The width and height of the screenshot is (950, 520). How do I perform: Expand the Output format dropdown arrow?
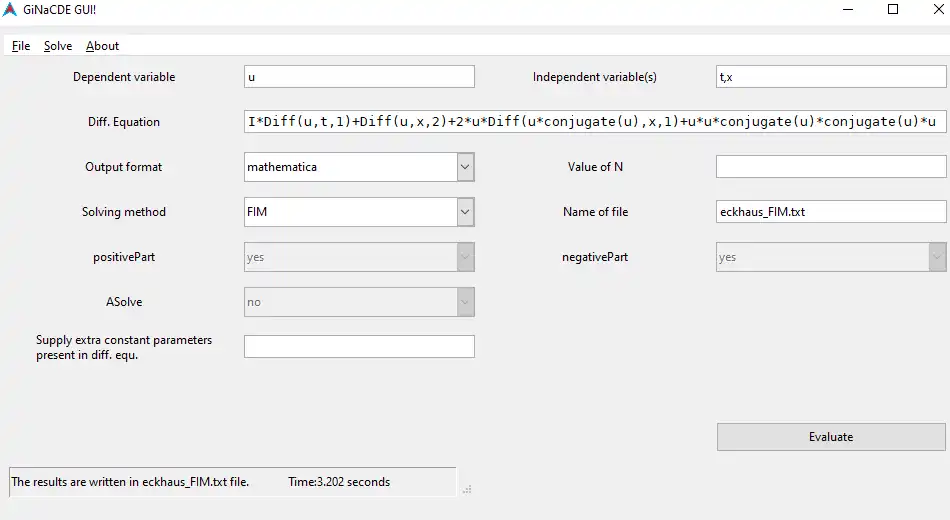tap(465, 167)
